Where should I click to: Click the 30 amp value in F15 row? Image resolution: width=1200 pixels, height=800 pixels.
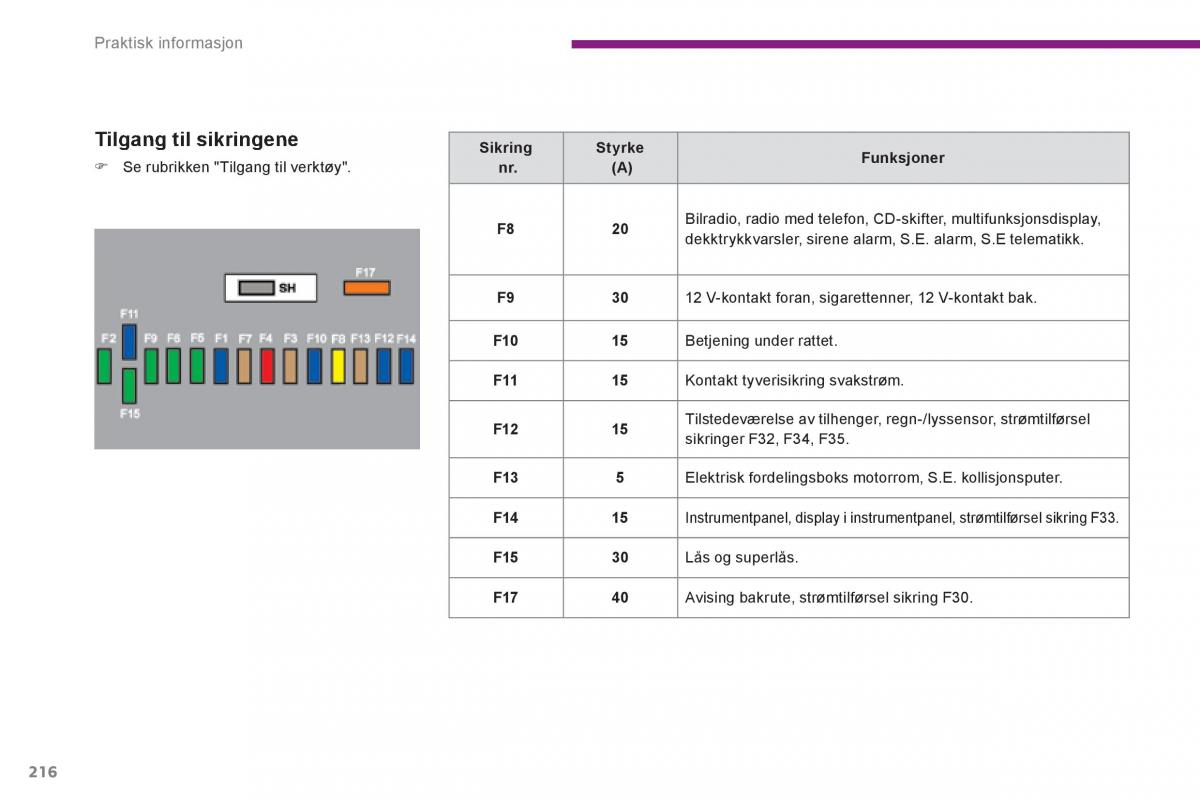click(620, 558)
